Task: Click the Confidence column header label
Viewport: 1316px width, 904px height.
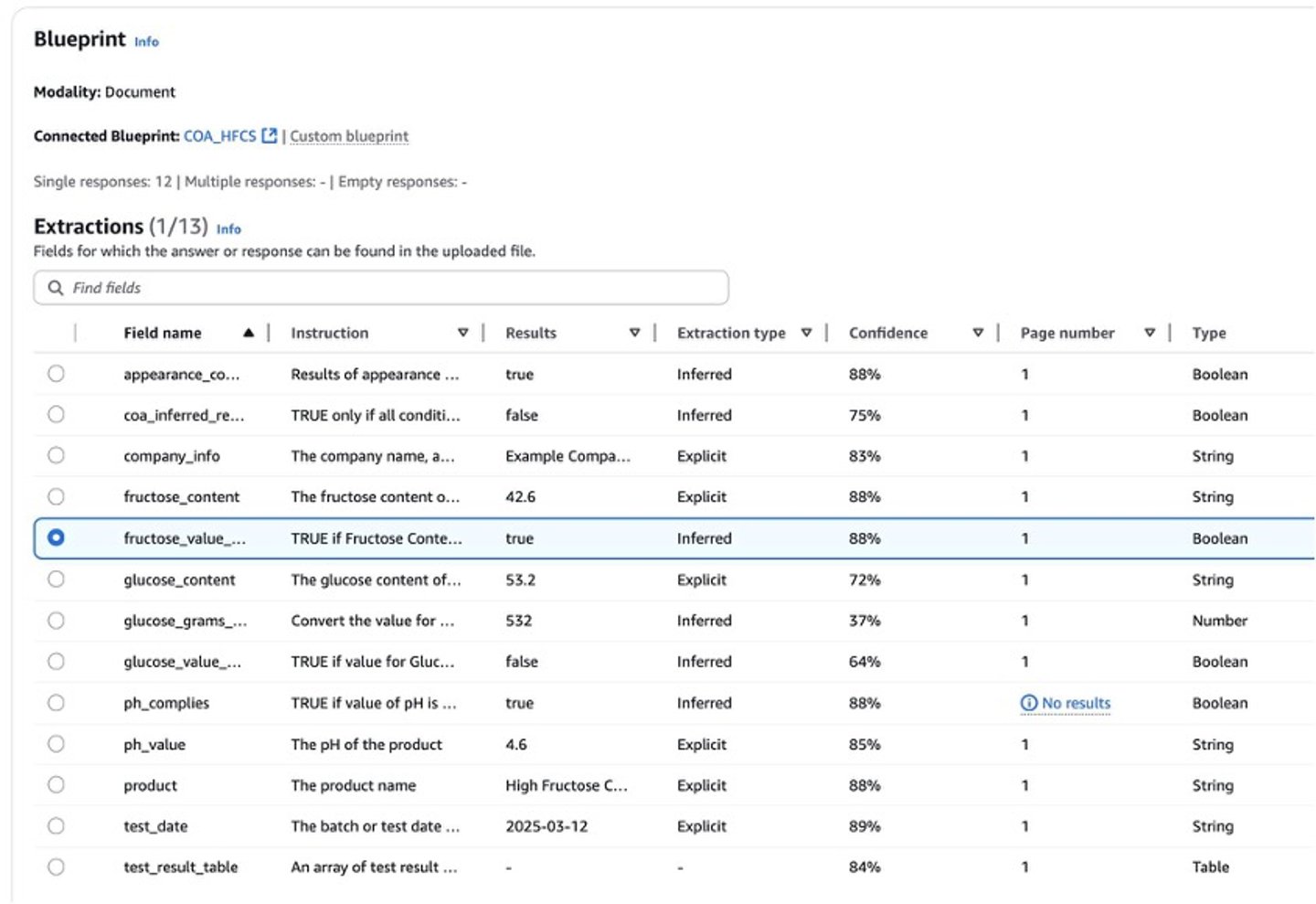Action: click(x=888, y=333)
